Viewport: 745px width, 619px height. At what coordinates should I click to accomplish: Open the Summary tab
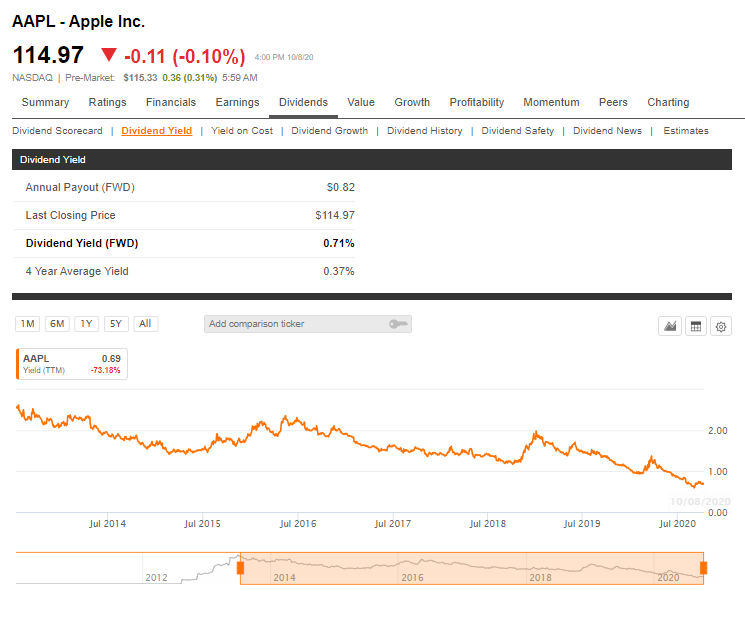46,102
